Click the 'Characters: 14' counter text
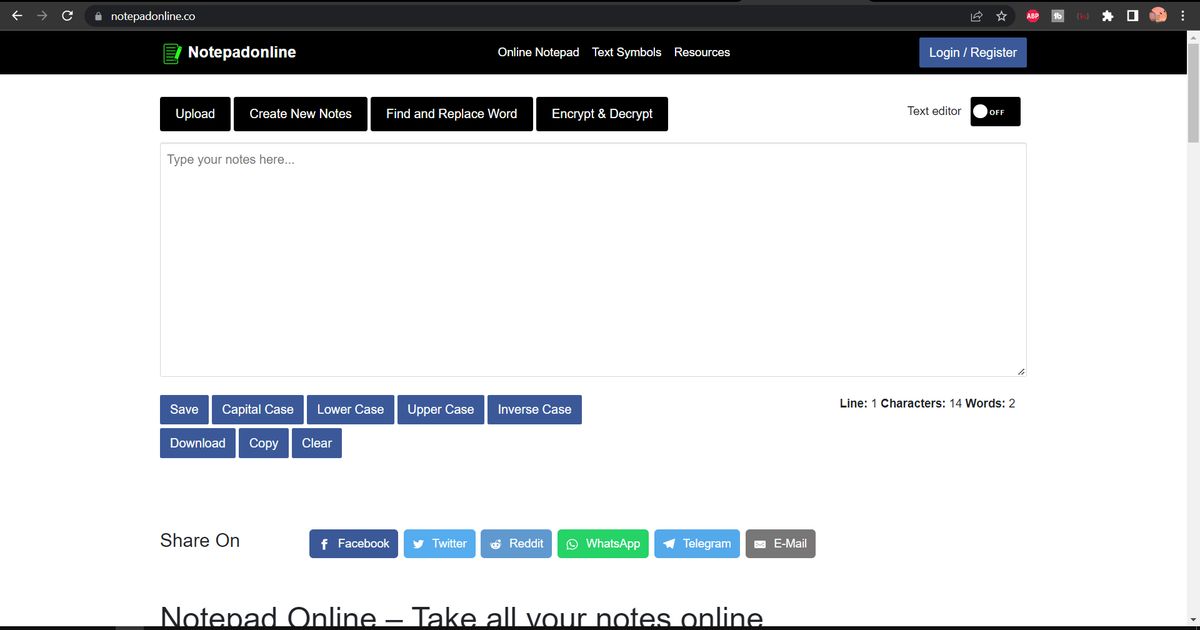Screen dimensions: 1200x630 tap(921, 404)
